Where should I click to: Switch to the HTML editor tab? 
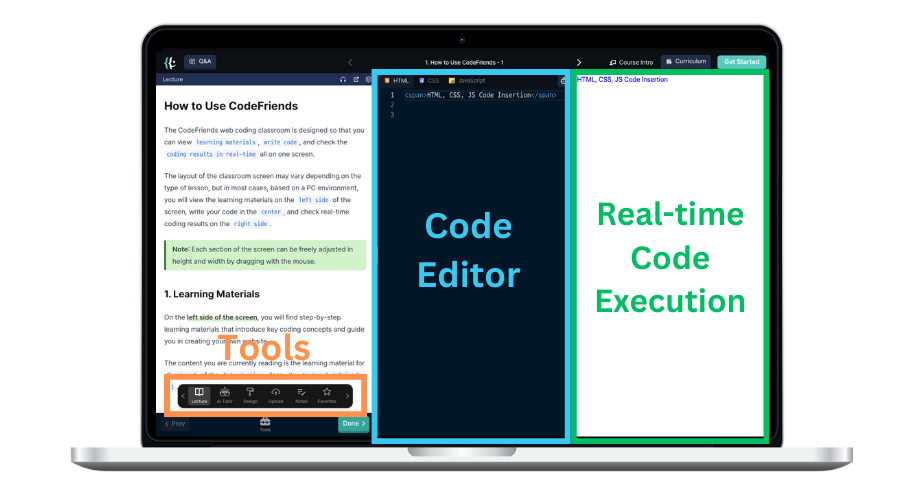point(396,81)
